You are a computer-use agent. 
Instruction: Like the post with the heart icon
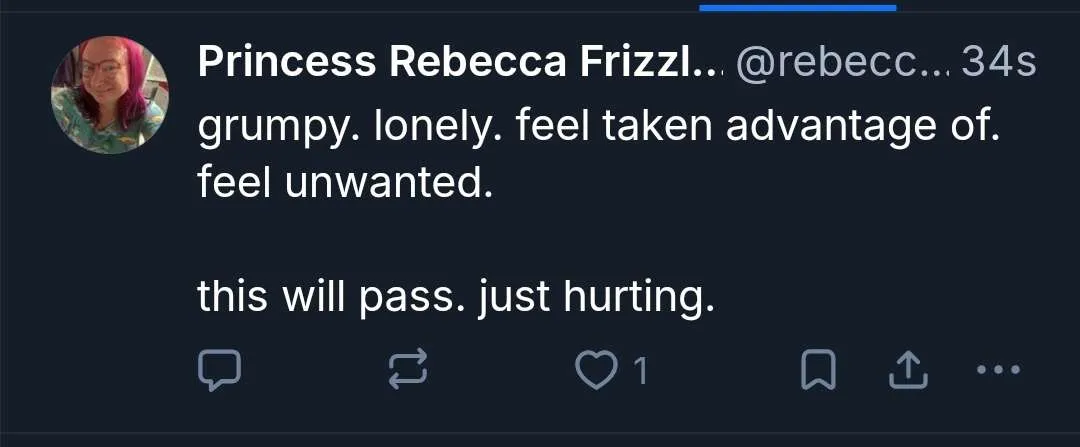(x=596, y=371)
